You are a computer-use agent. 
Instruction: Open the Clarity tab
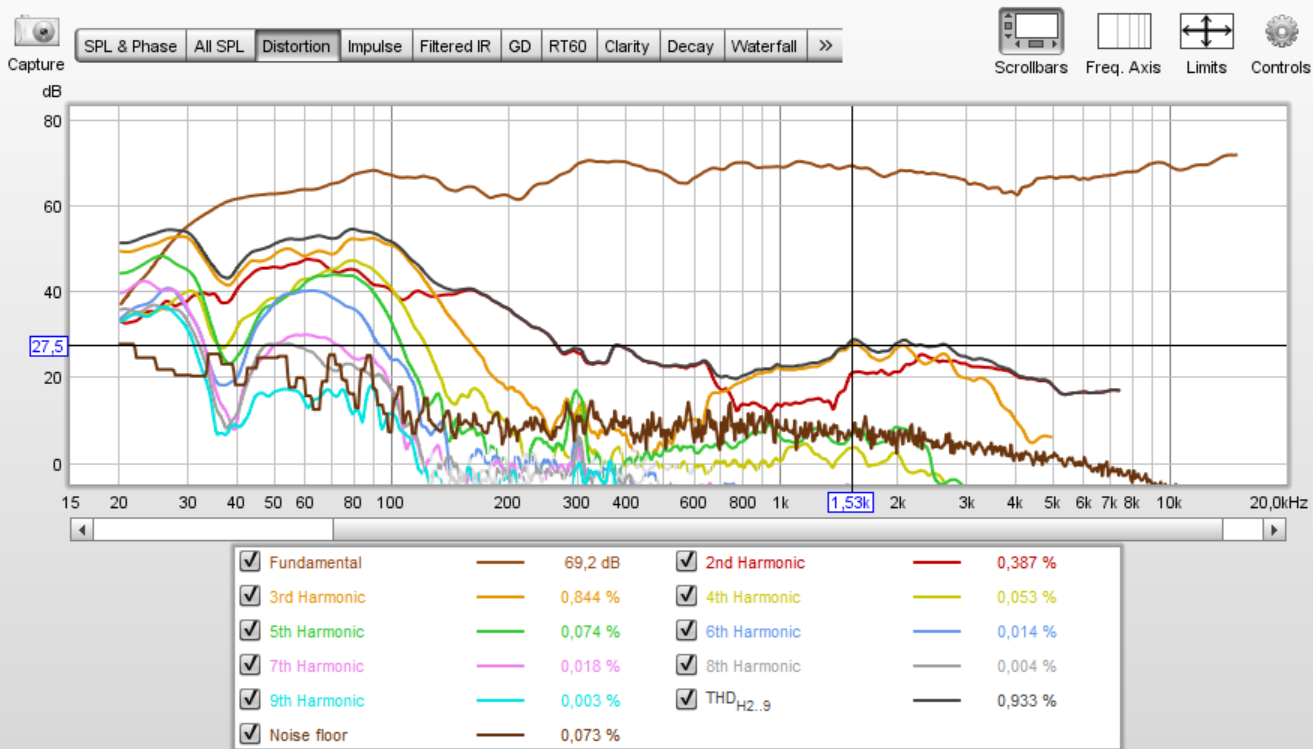627,46
